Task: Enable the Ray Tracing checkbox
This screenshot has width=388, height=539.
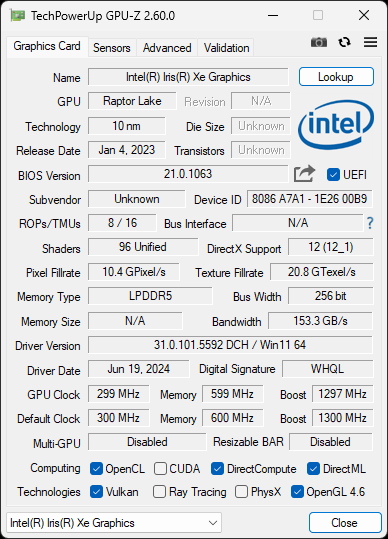Action: (159, 492)
